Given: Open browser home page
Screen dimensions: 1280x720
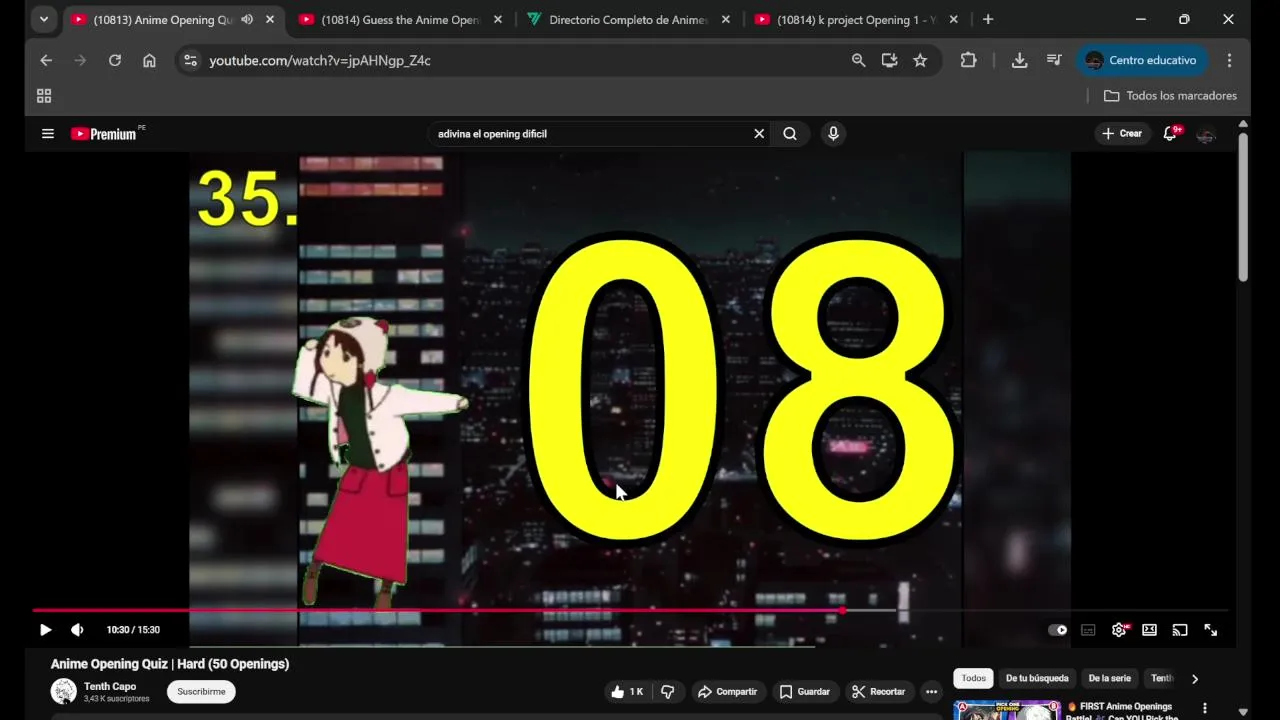Looking at the screenshot, I should [149, 60].
